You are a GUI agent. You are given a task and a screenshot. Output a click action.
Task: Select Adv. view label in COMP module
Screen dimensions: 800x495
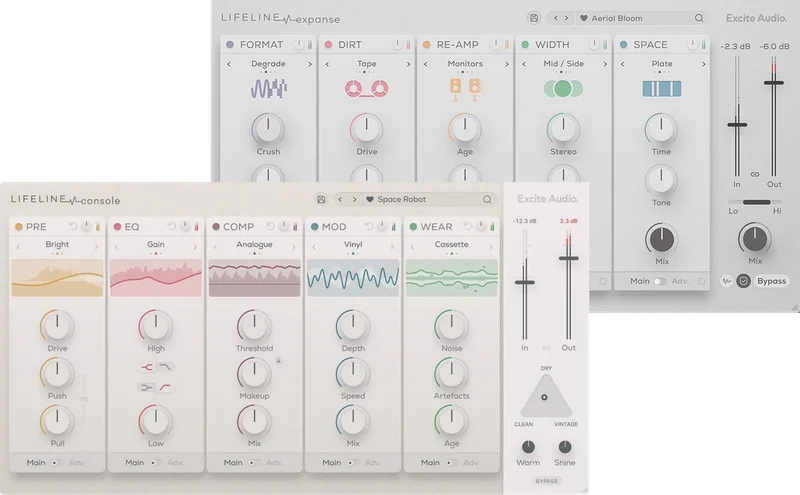point(274,463)
